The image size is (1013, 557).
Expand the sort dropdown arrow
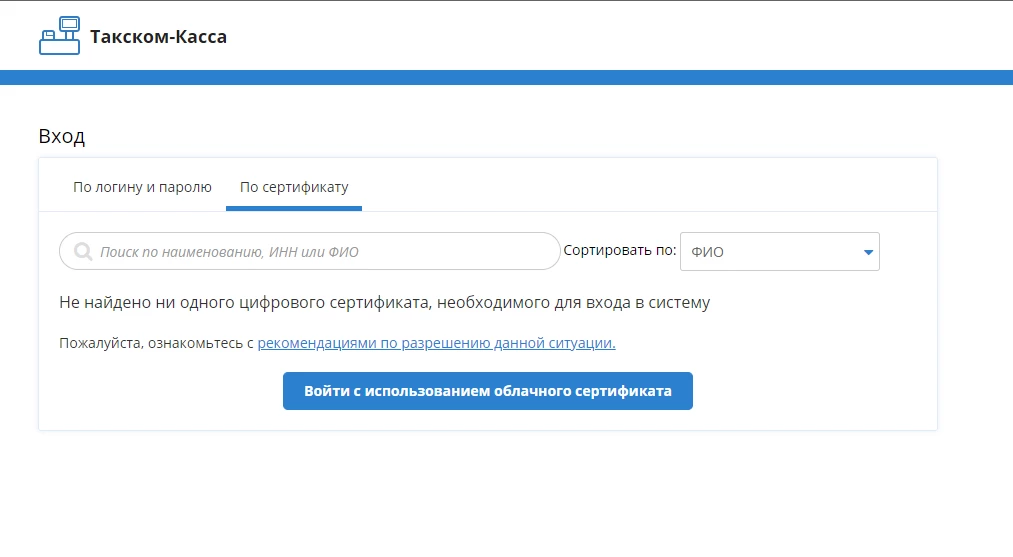tap(868, 252)
